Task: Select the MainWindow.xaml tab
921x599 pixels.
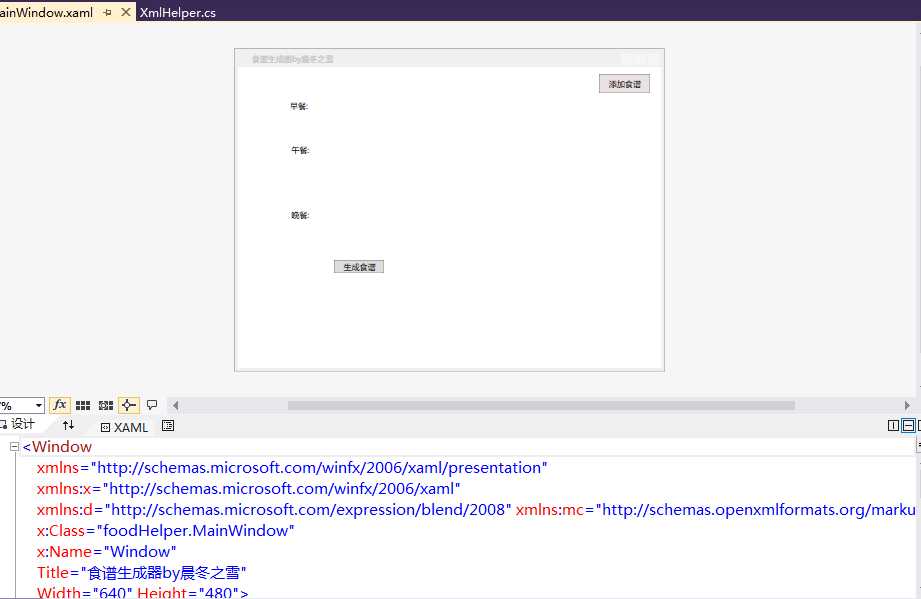Action: tap(46, 12)
